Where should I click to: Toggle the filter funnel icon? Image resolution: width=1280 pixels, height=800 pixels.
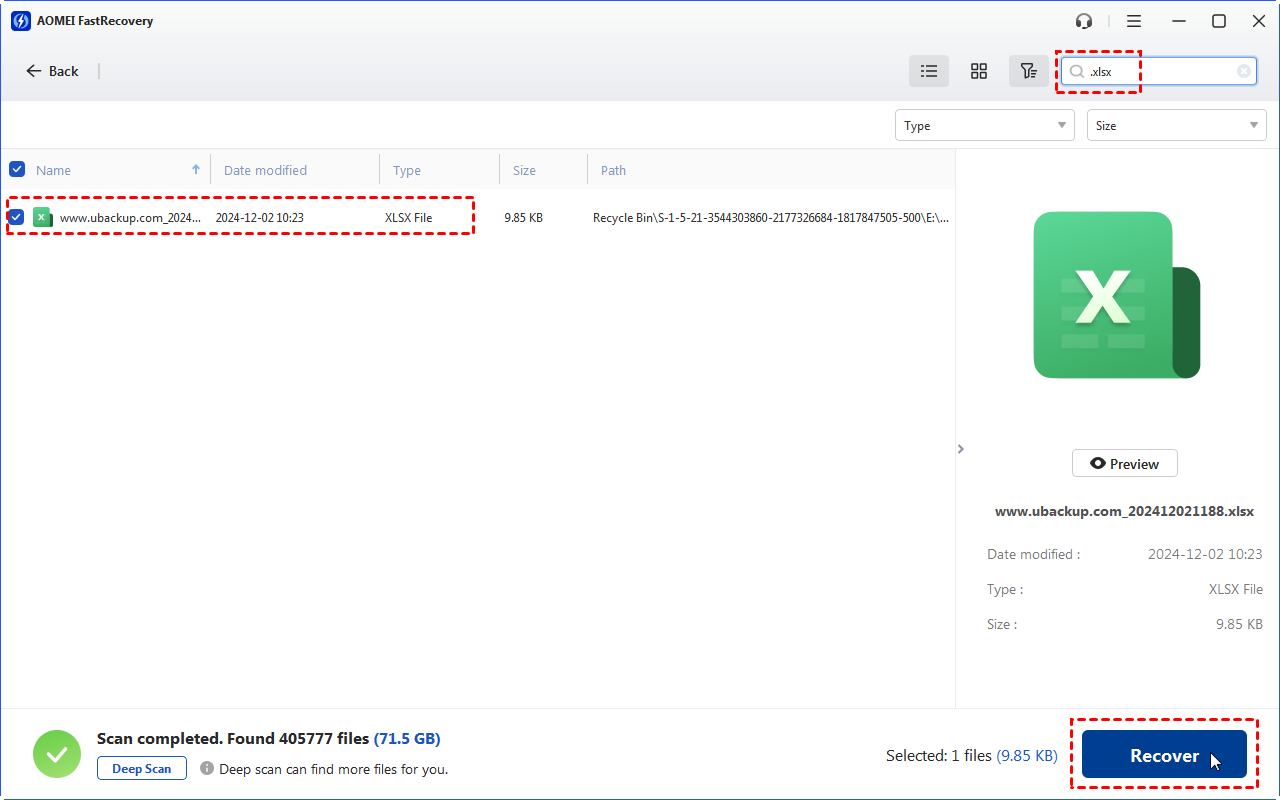click(x=1028, y=71)
